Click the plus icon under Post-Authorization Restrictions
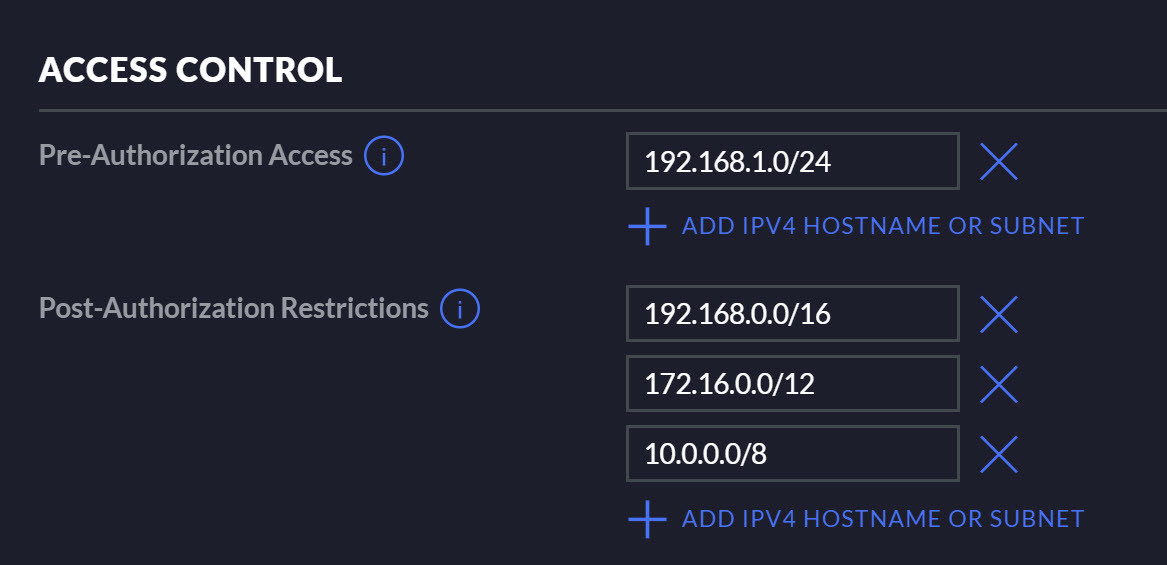Screen dimensions: 1167x565 (x=647, y=519)
